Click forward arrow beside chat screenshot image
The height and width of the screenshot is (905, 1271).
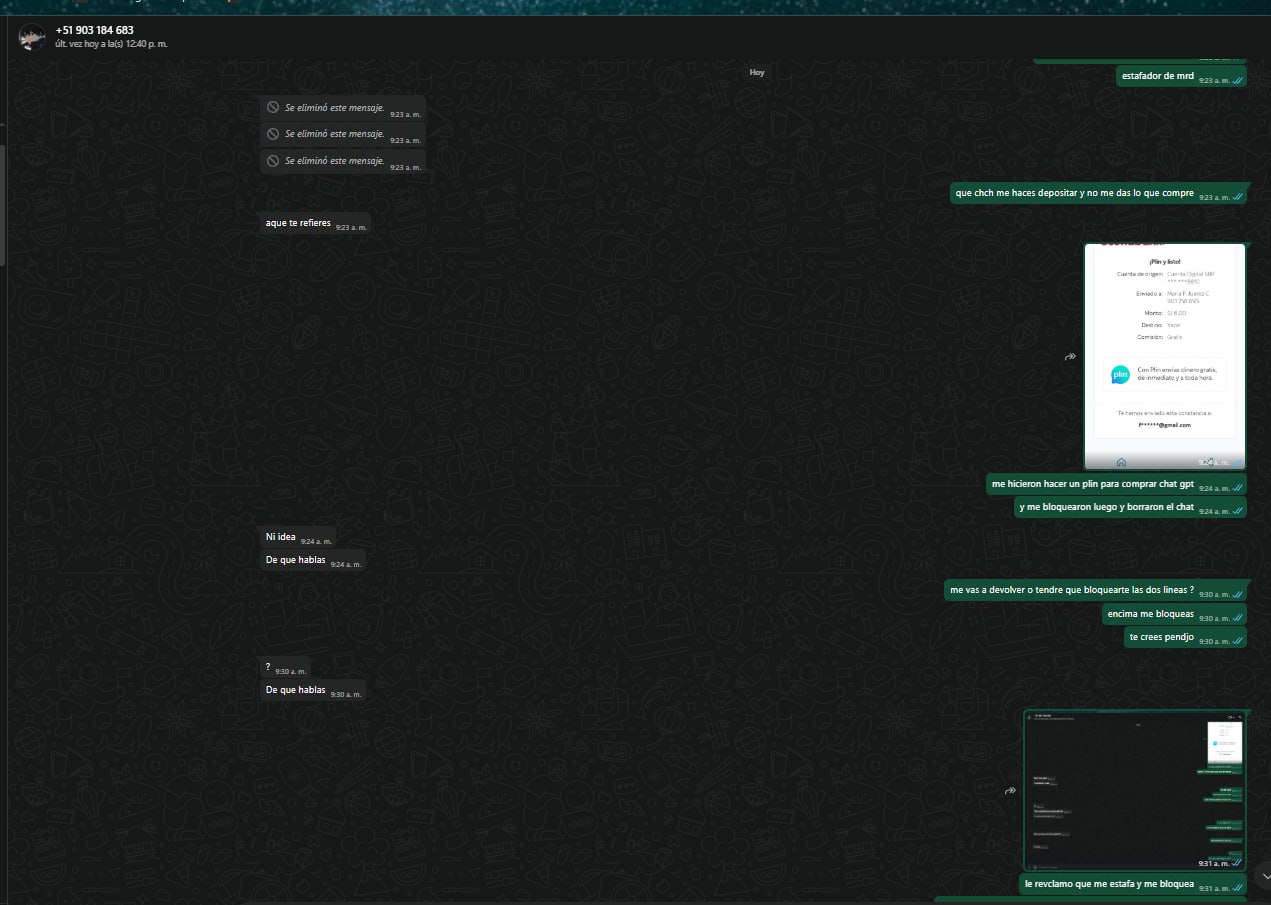1010,791
